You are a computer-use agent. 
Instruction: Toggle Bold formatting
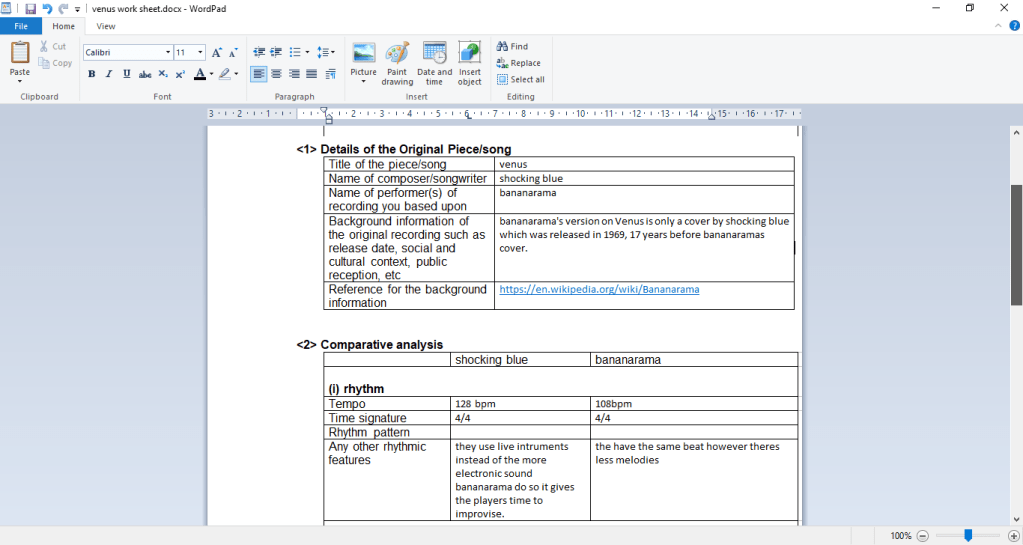[91, 74]
